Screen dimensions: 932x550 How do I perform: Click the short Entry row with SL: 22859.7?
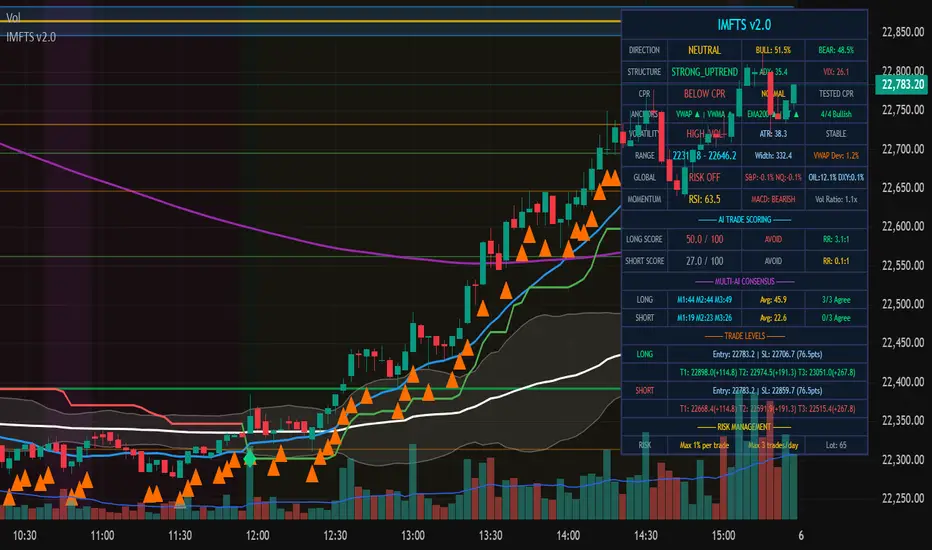pos(767,391)
